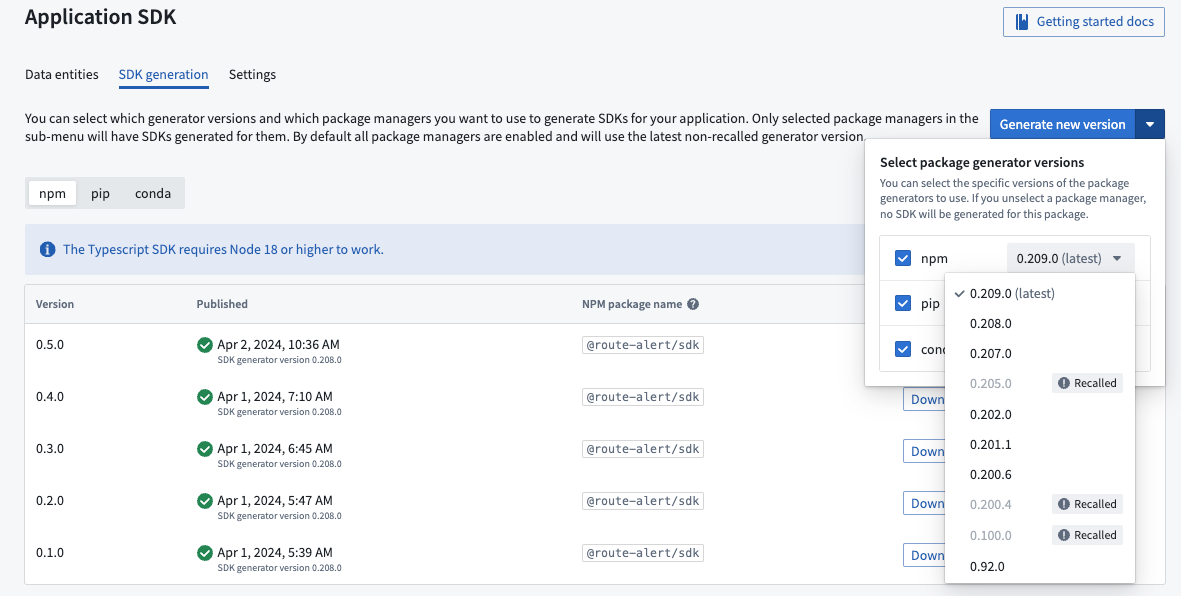
Task: Click version 0.3.0 cell
Action: 50,448
